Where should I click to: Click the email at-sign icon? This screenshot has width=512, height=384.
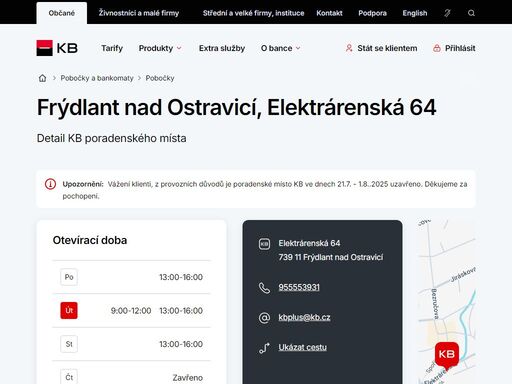coord(264,318)
